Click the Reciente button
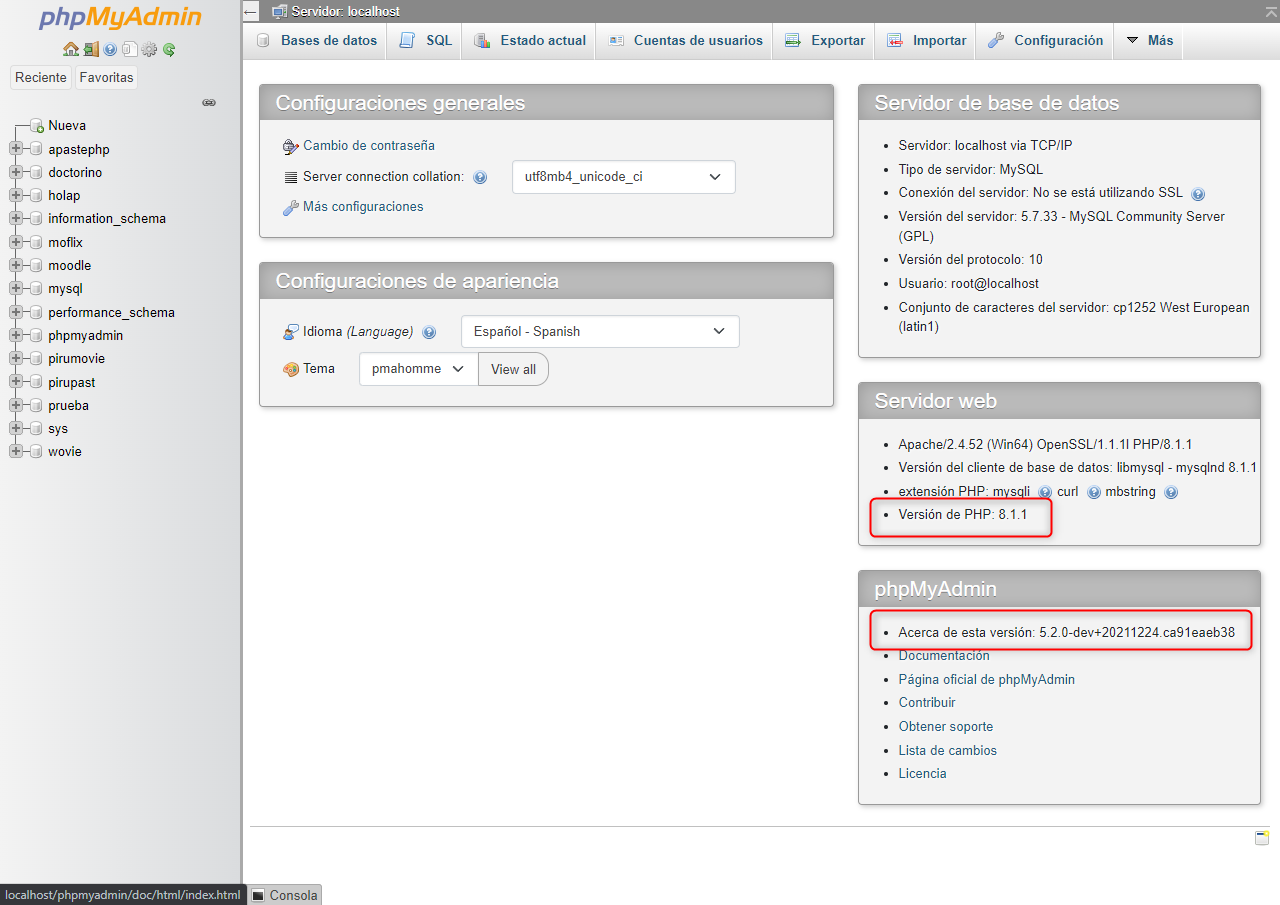This screenshot has width=1280, height=905. pos(41,78)
